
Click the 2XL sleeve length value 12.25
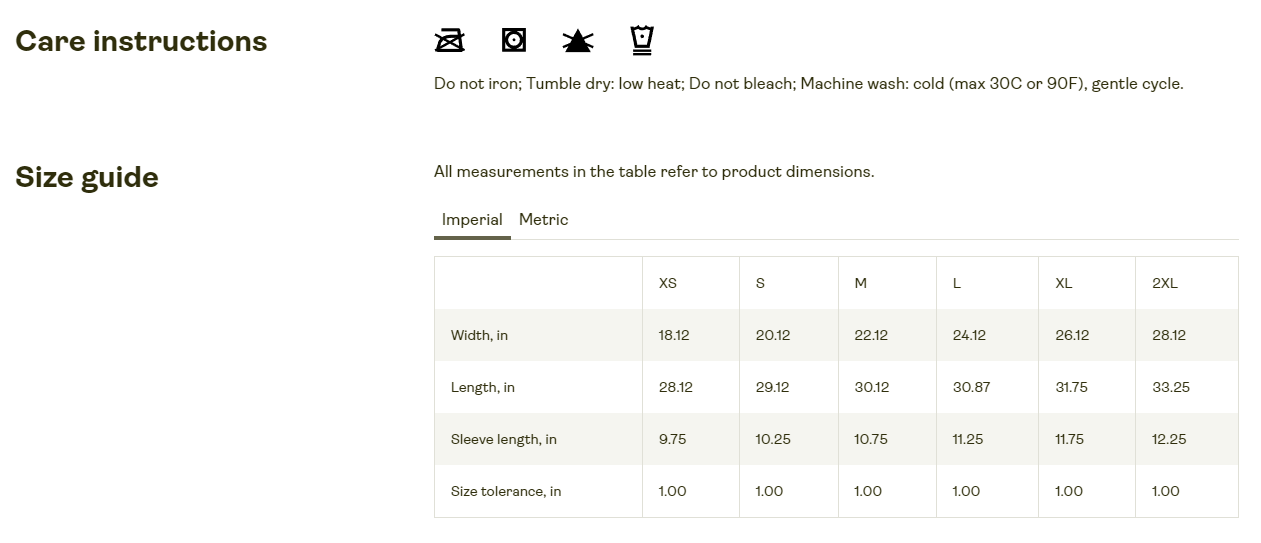[1169, 439]
